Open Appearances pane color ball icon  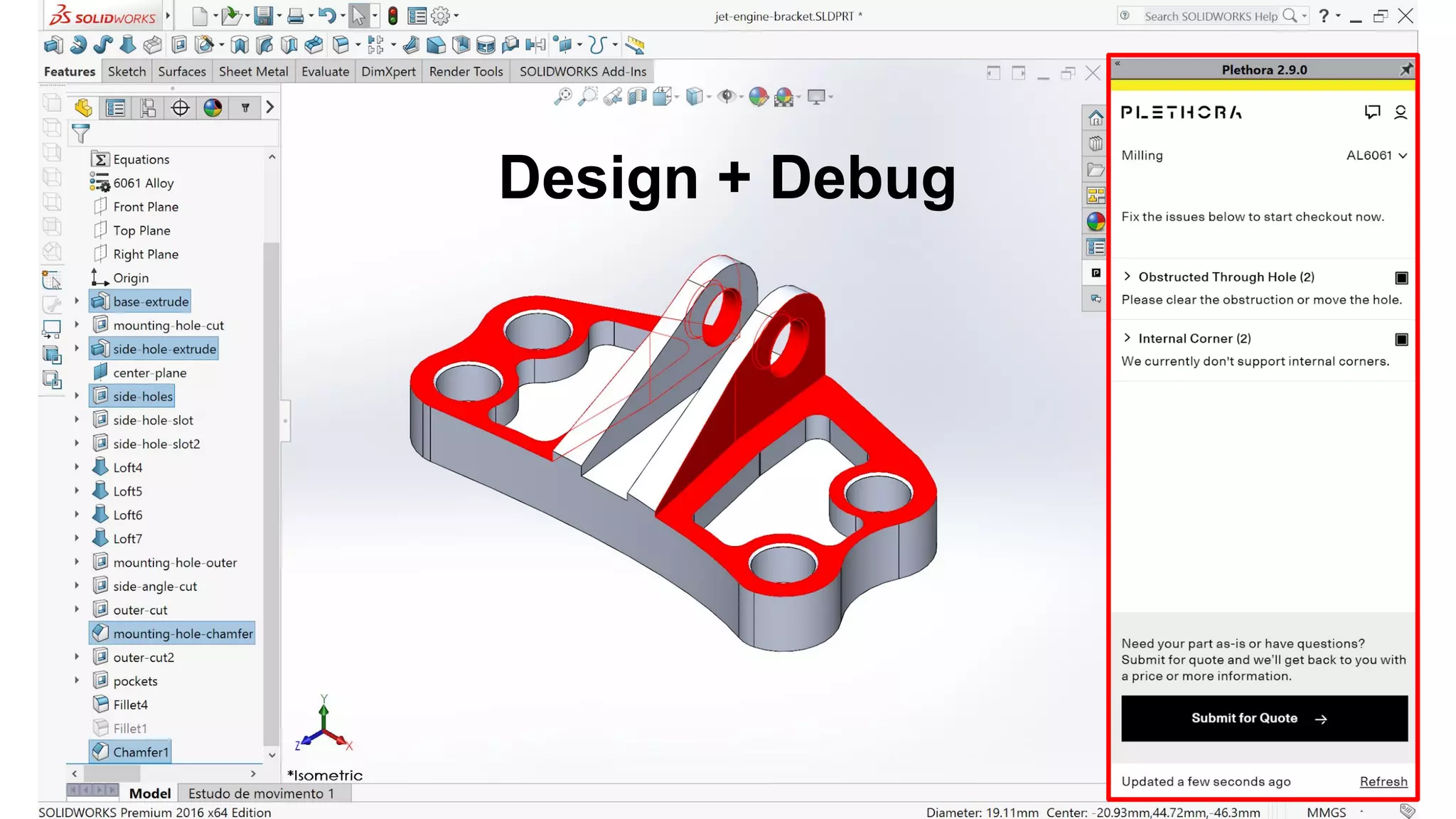pyautogui.click(x=1096, y=221)
